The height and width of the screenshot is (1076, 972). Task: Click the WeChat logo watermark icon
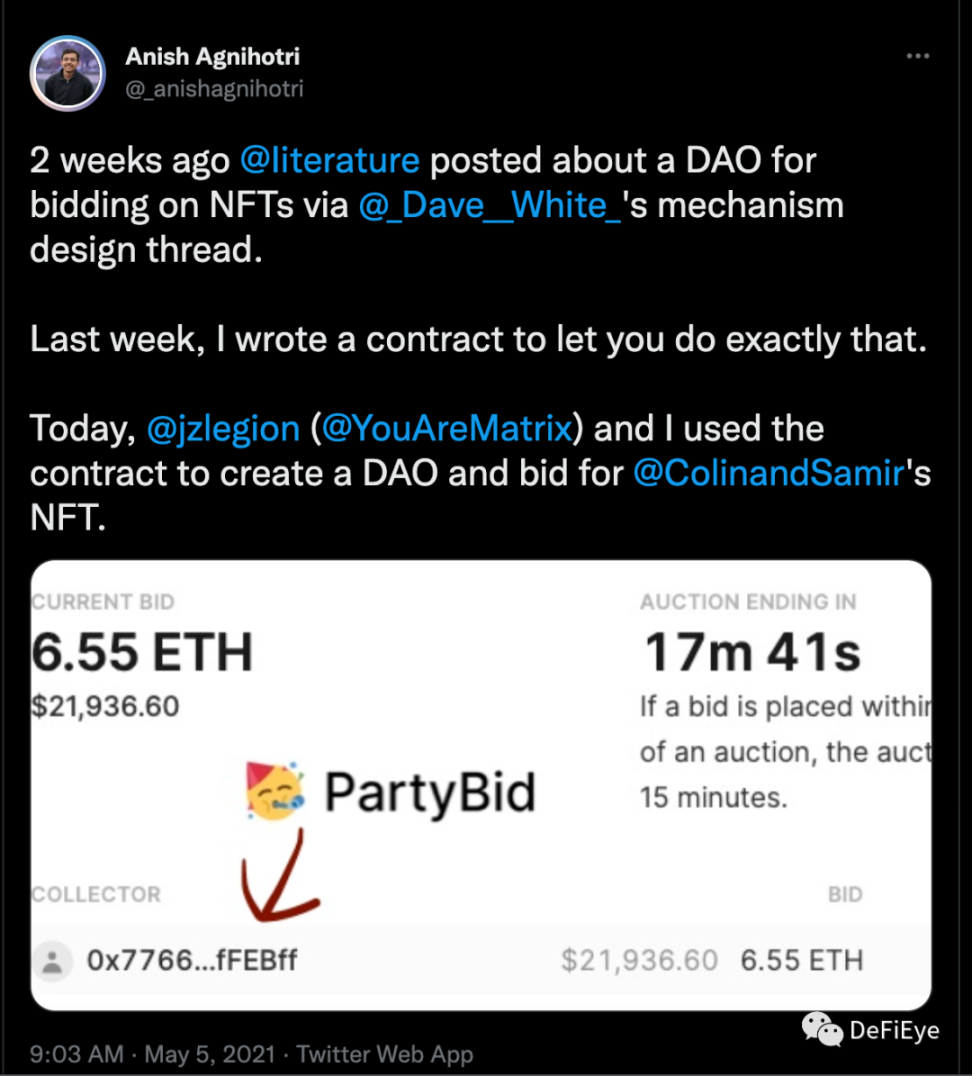pyautogui.click(x=824, y=1027)
